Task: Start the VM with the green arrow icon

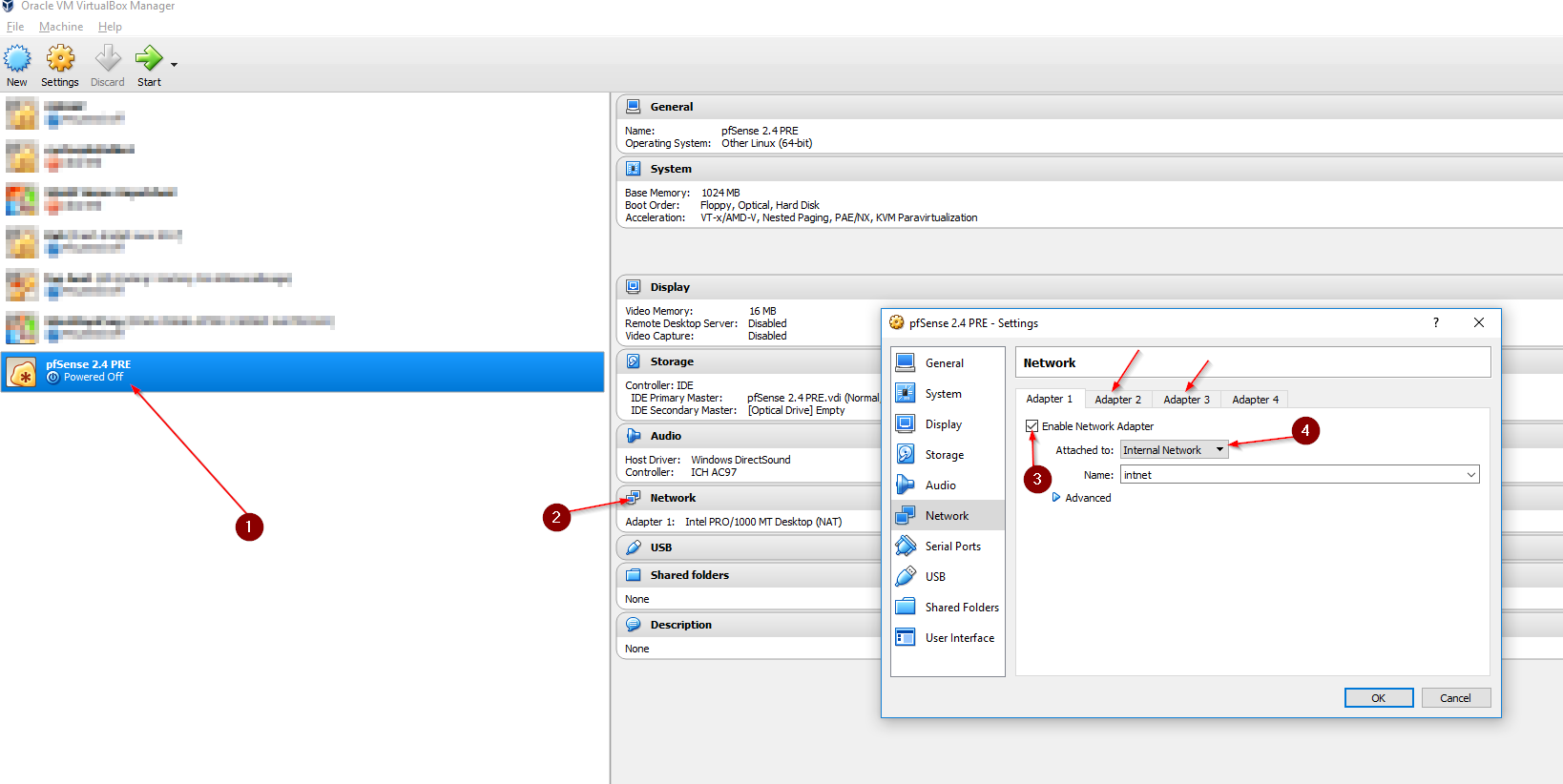Action: click(x=149, y=59)
